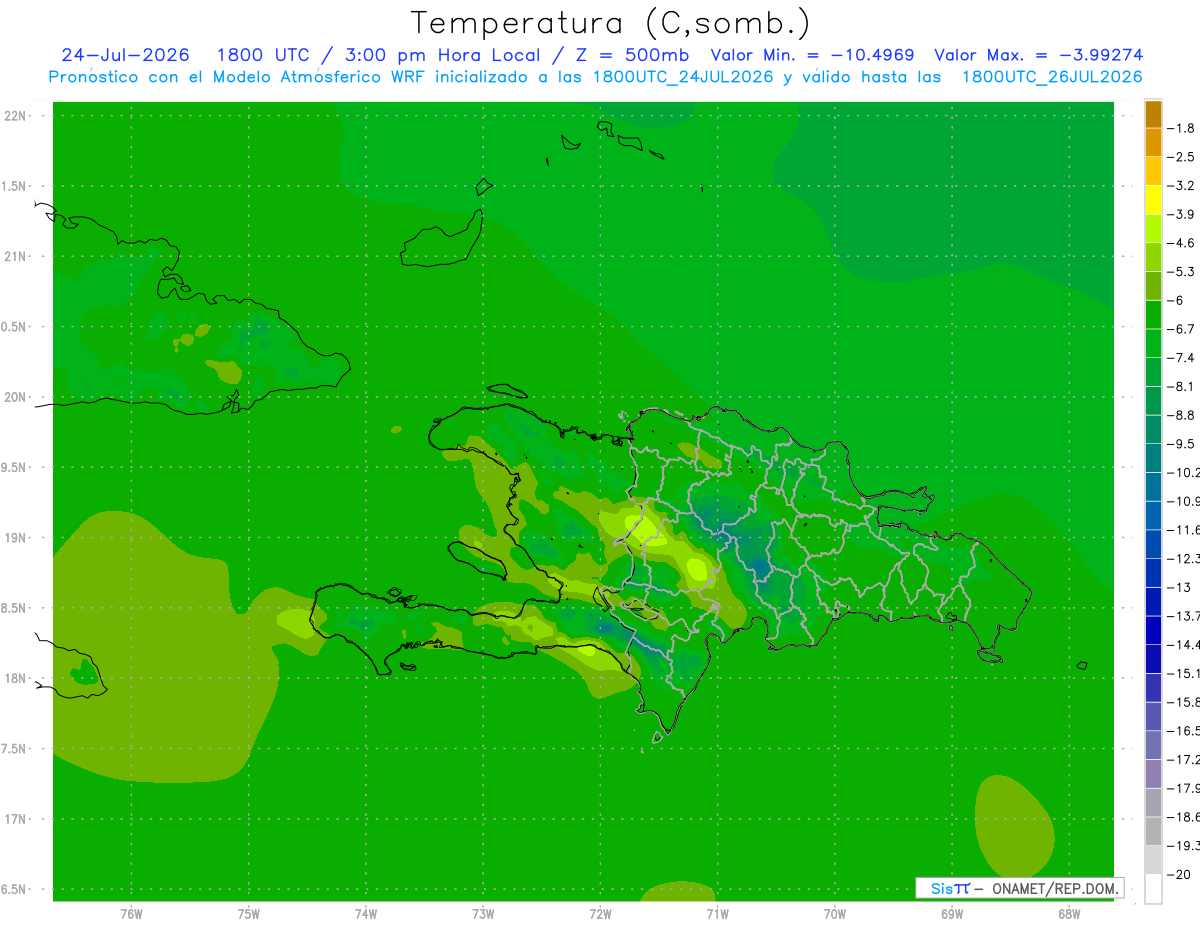Viewport: 1200px width, 927px height.
Task: Click the colorbar label '-3.9'
Action: pos(1182,214)
